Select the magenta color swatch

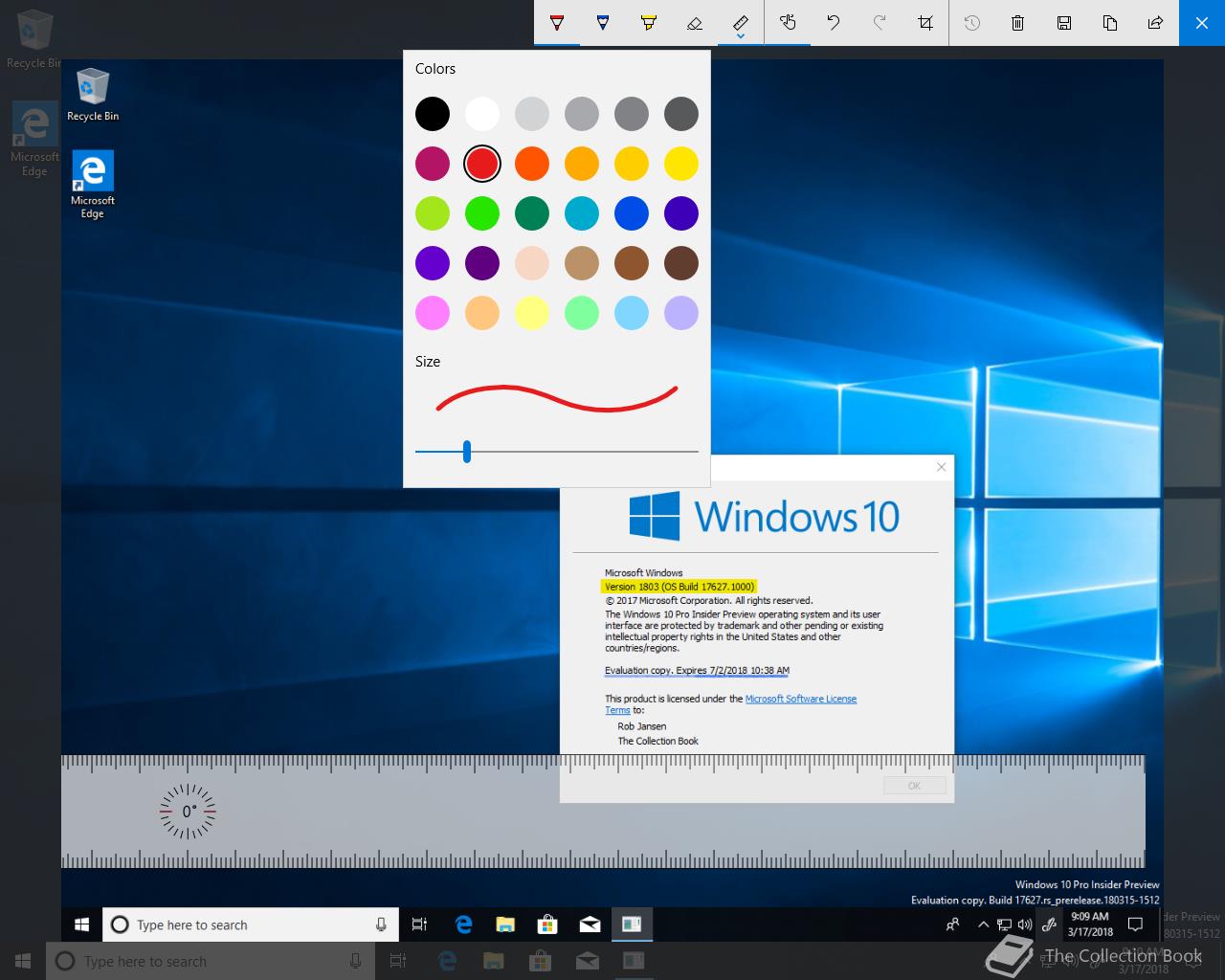[433, 164]
